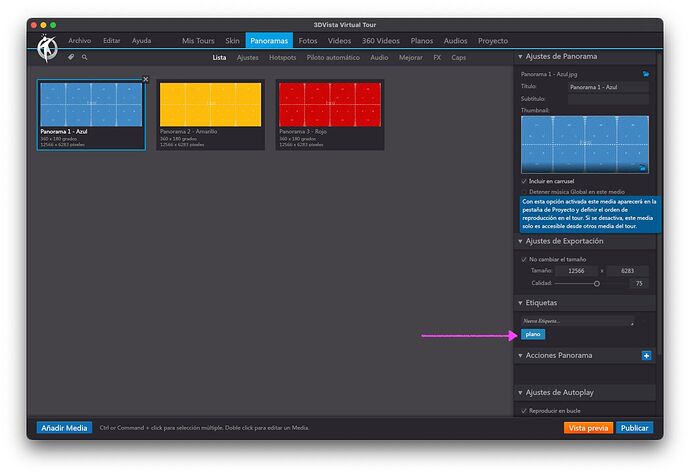Open the search magnifier icon

click(x=84, y=57)
